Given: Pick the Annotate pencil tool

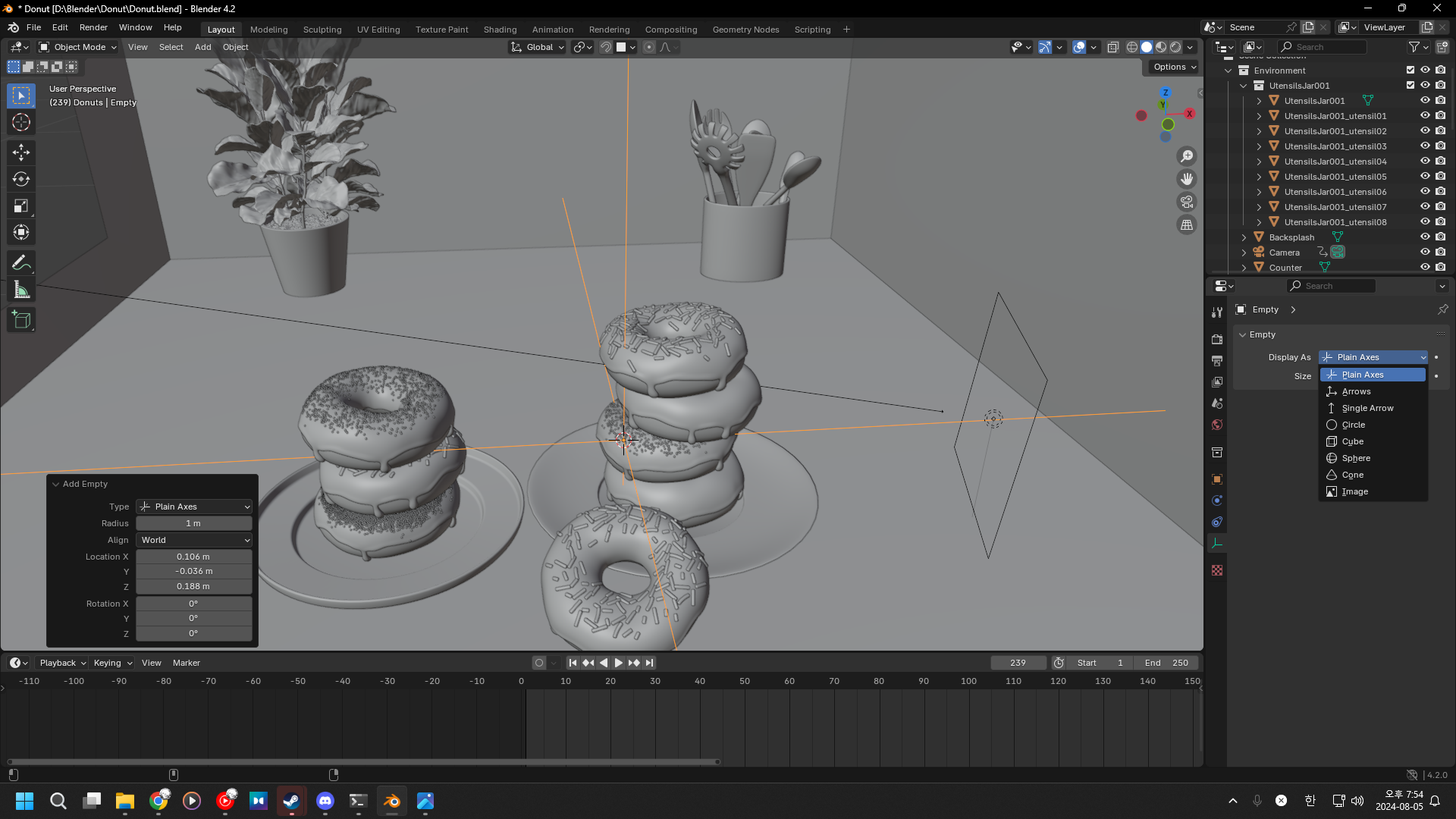Looking at the screenshot, I should pos(21,263).
